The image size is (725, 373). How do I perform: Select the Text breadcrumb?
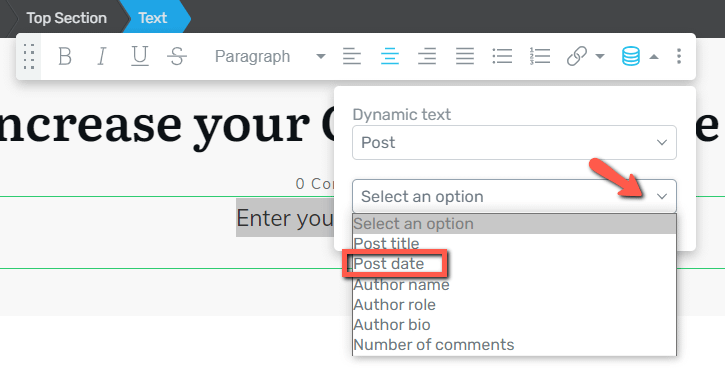tap(153, 18)
